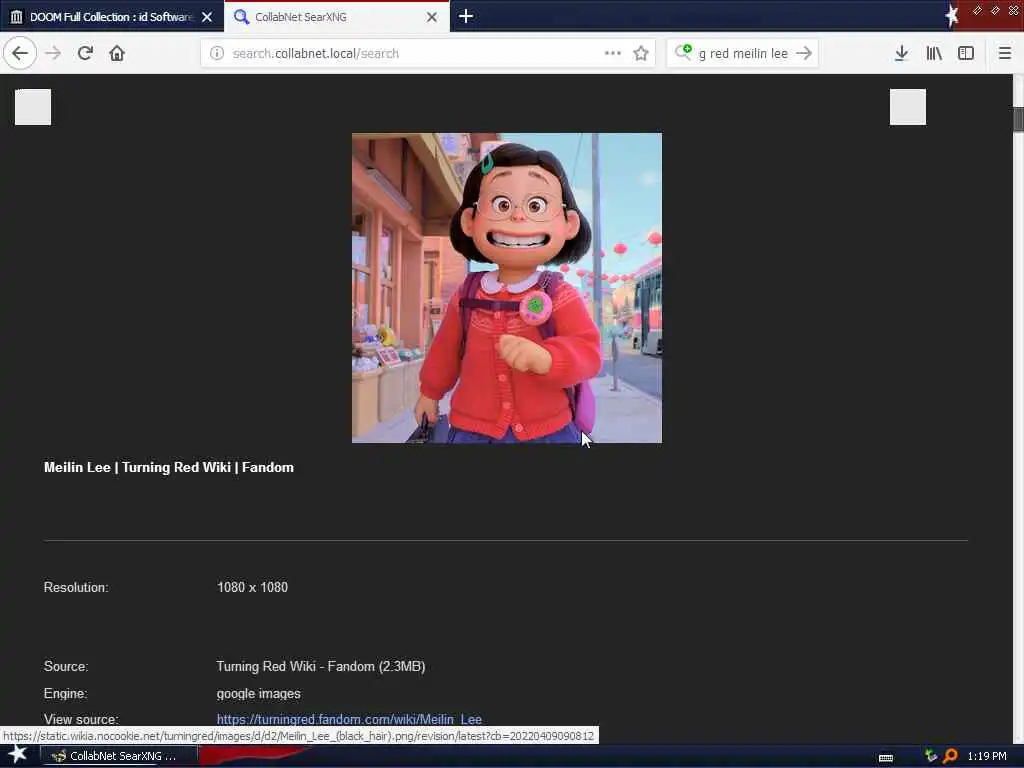Select the 'Turning Red Wiki - Fandom (2.3MB)' text

coord(321,666)
